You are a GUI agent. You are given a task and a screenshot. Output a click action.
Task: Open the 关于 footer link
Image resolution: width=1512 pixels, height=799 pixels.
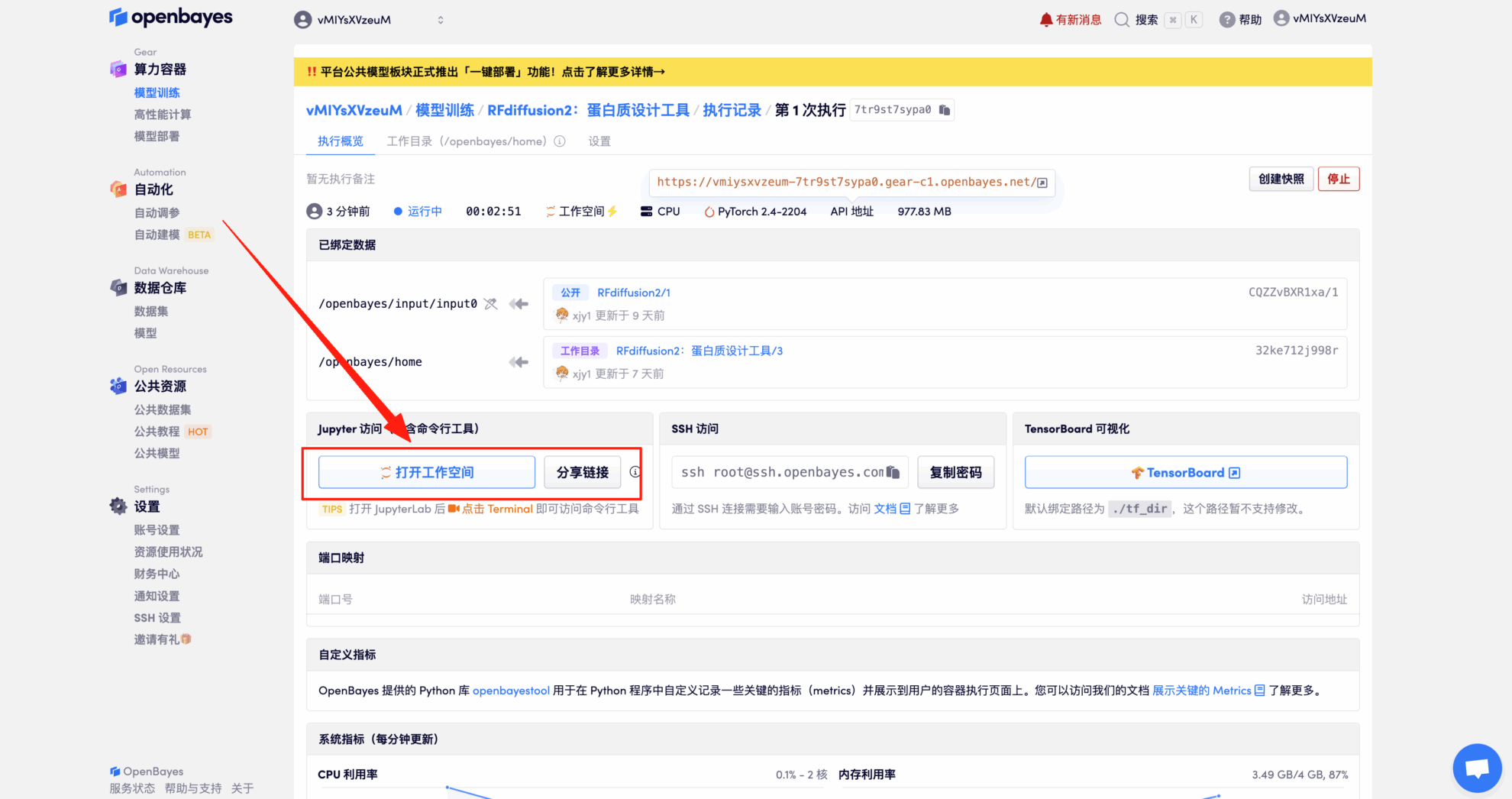click(242, 788)
